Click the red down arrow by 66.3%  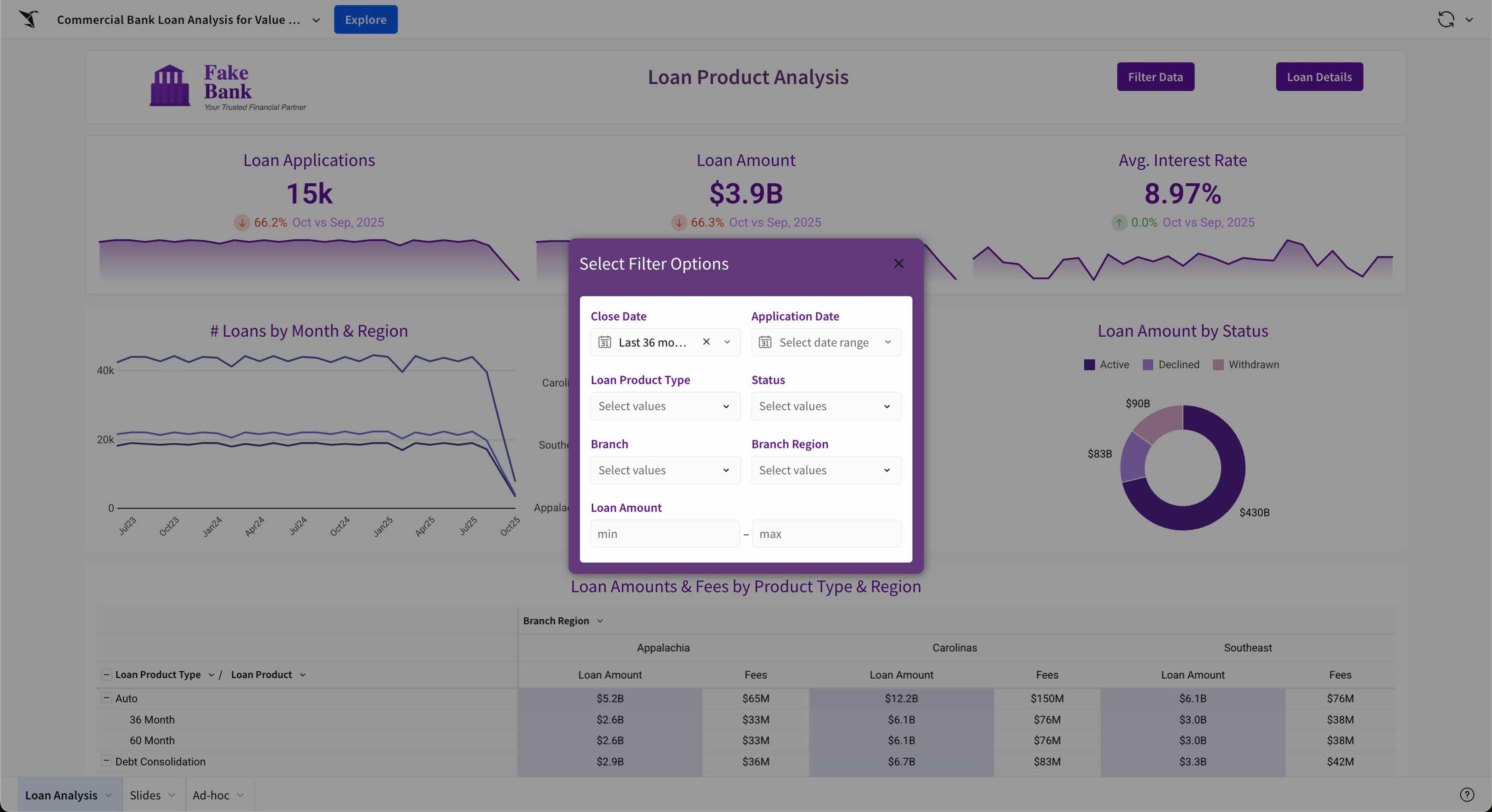click(x=679, y=222)
